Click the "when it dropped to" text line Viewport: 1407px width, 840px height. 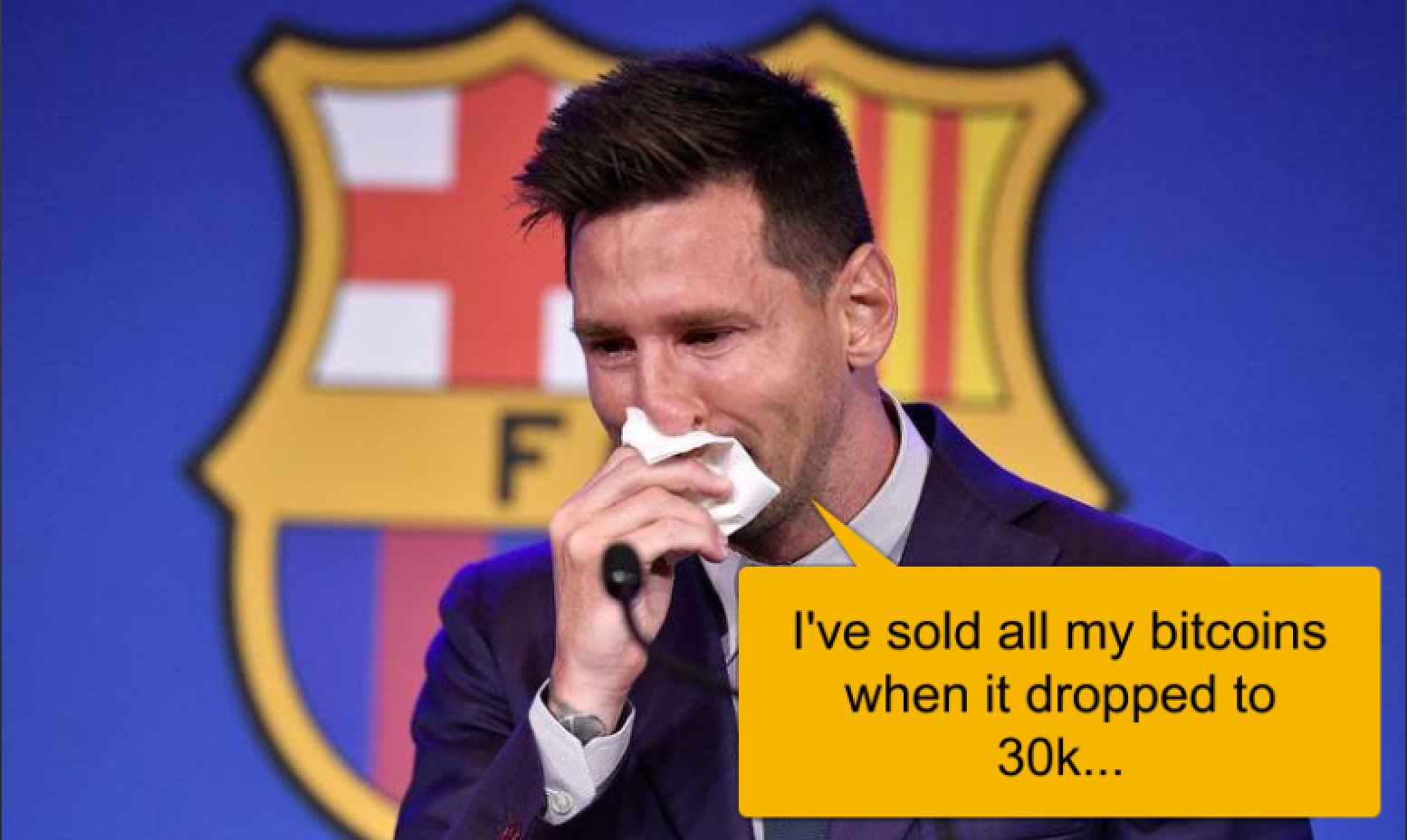click(x=1059, y=695)
